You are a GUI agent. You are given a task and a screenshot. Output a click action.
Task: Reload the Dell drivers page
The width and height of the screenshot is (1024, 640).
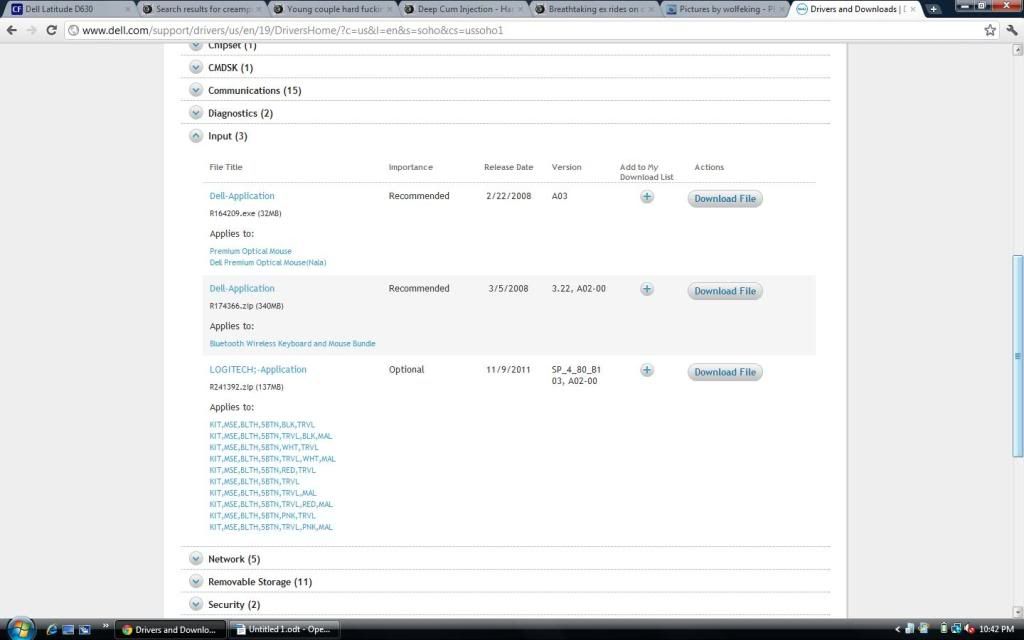pyautogui.click(x=52, y=30)
